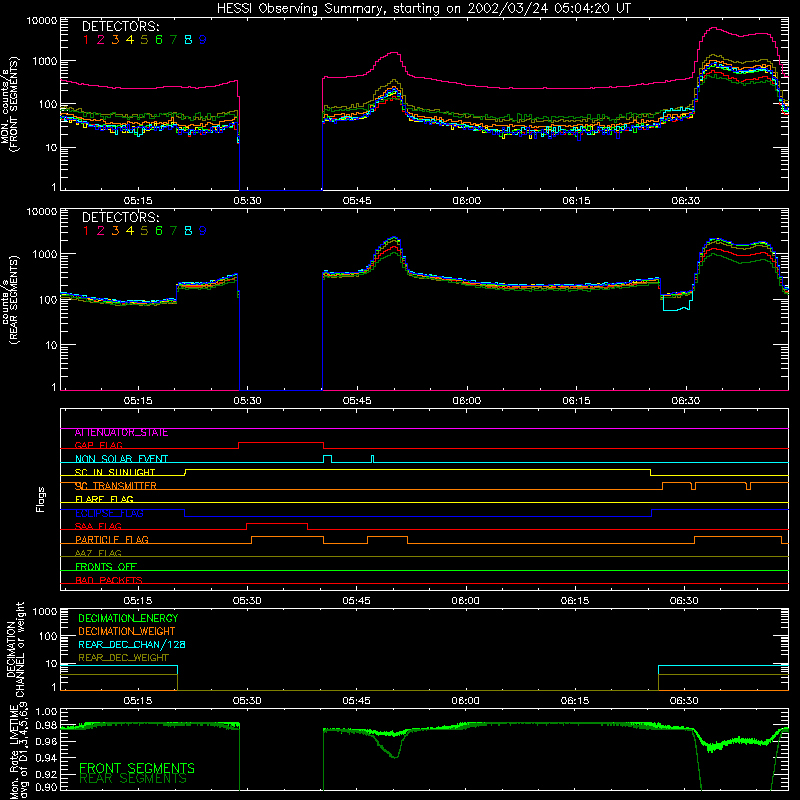Select the ATTENUATOR_STATE flag label
The width and height of the screenshot is (800, 800).
pyautogui.click(x=121, y=433)
